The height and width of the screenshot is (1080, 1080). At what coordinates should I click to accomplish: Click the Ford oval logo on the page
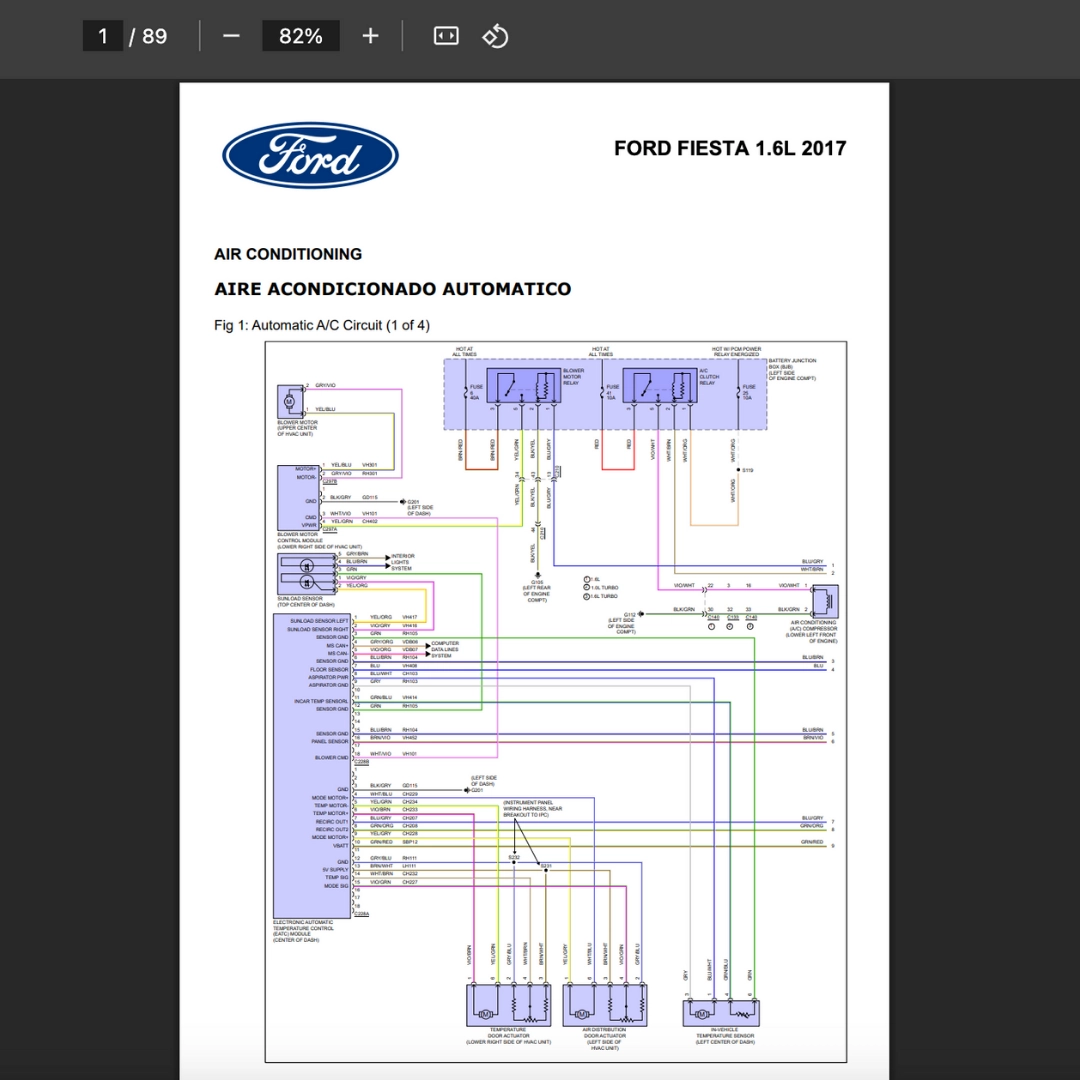[310, 156]
